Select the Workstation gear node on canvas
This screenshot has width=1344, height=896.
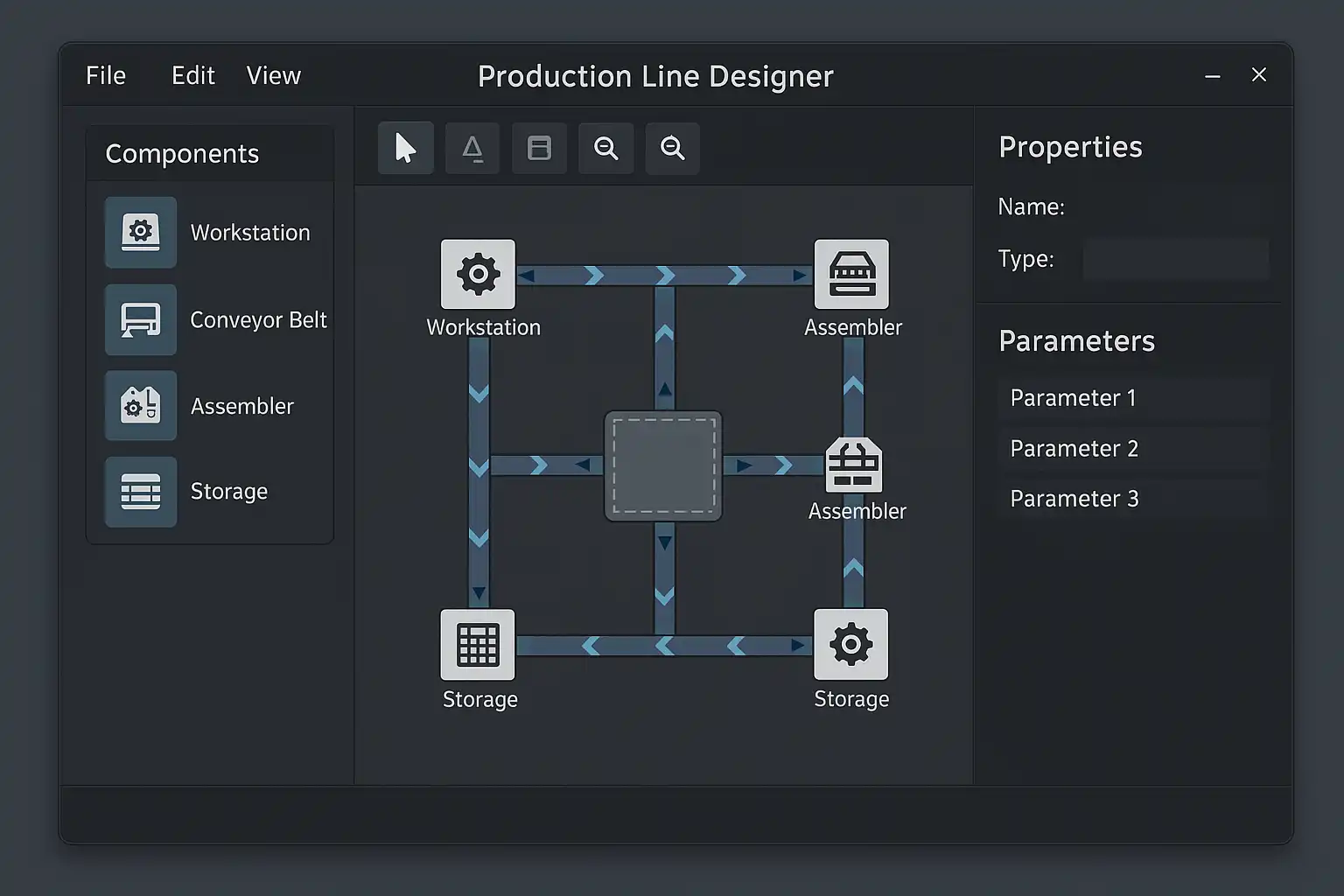(x=478, y=274)
